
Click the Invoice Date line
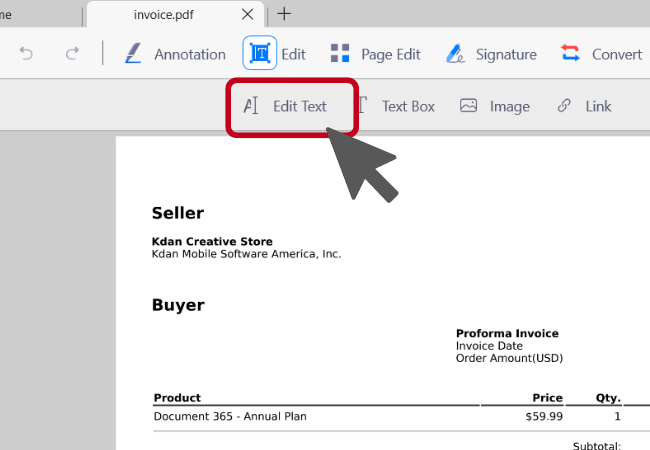(489, 346)
